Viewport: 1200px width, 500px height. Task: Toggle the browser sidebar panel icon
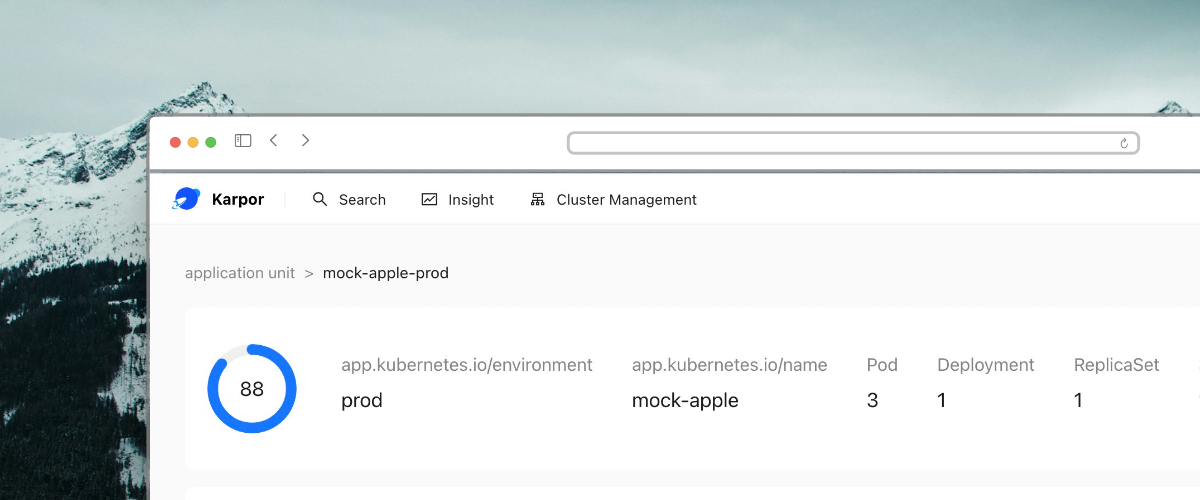point(243,141)
